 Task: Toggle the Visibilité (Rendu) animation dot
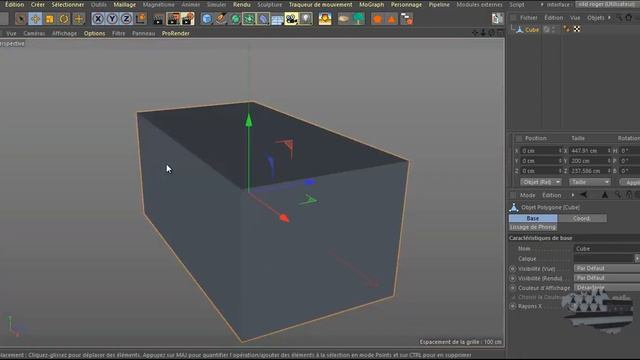513,278
